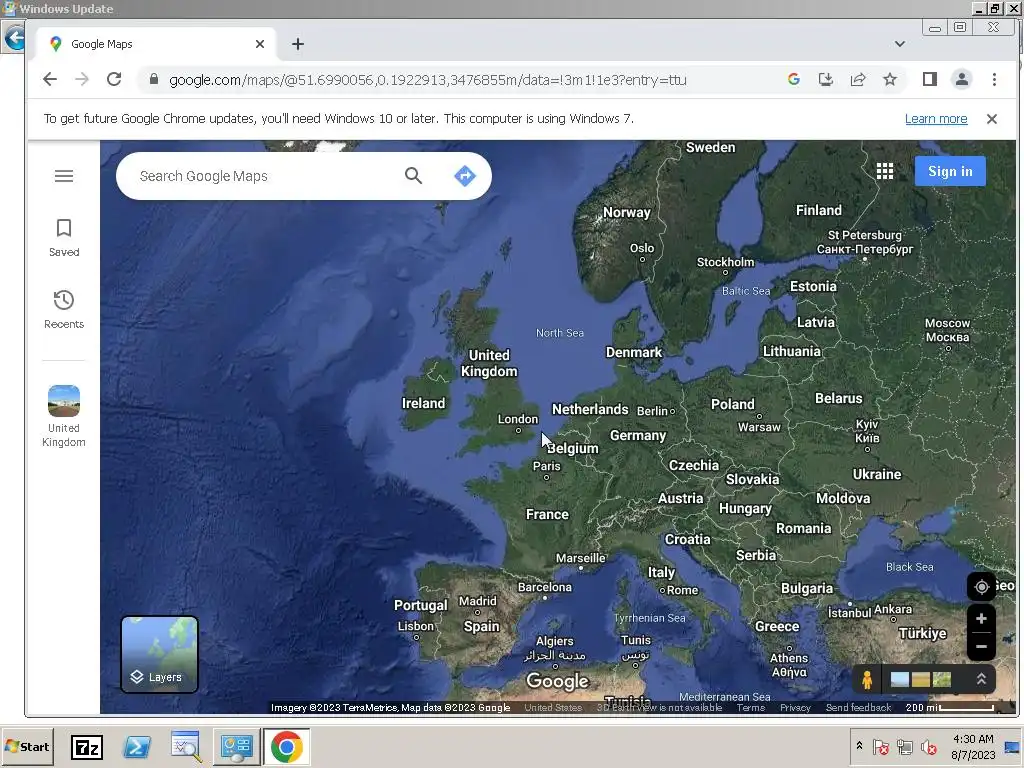Install Google Maps app icon

(825, 80)
